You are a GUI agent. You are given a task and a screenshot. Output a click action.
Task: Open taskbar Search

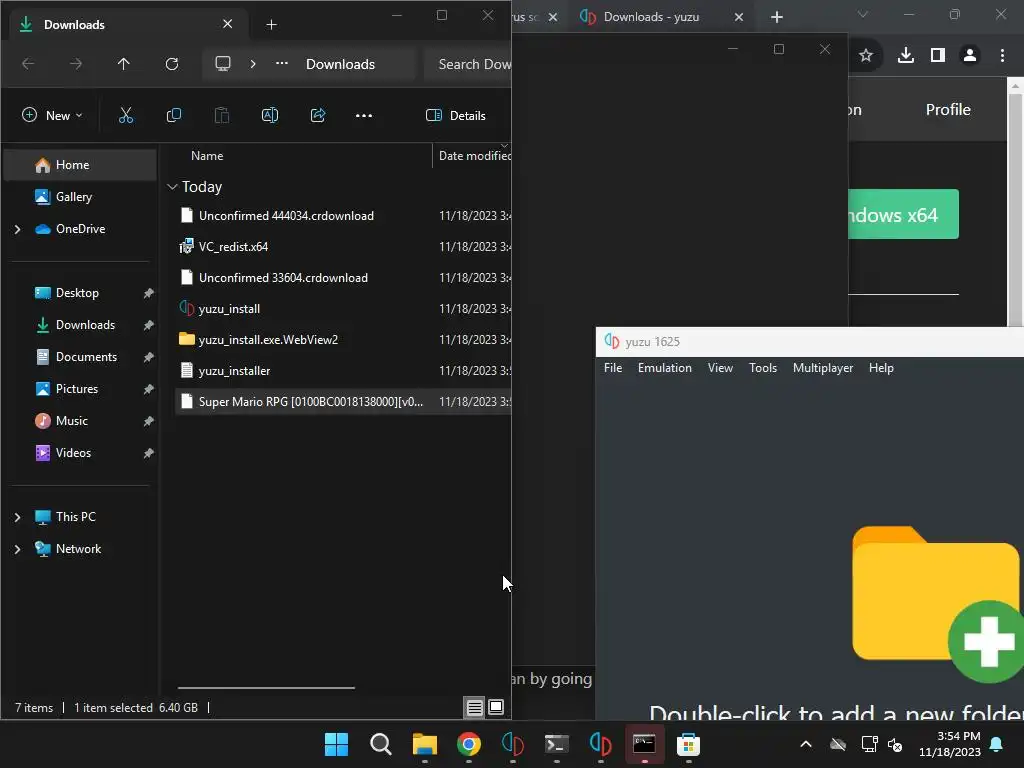click(x=381, y=744)
